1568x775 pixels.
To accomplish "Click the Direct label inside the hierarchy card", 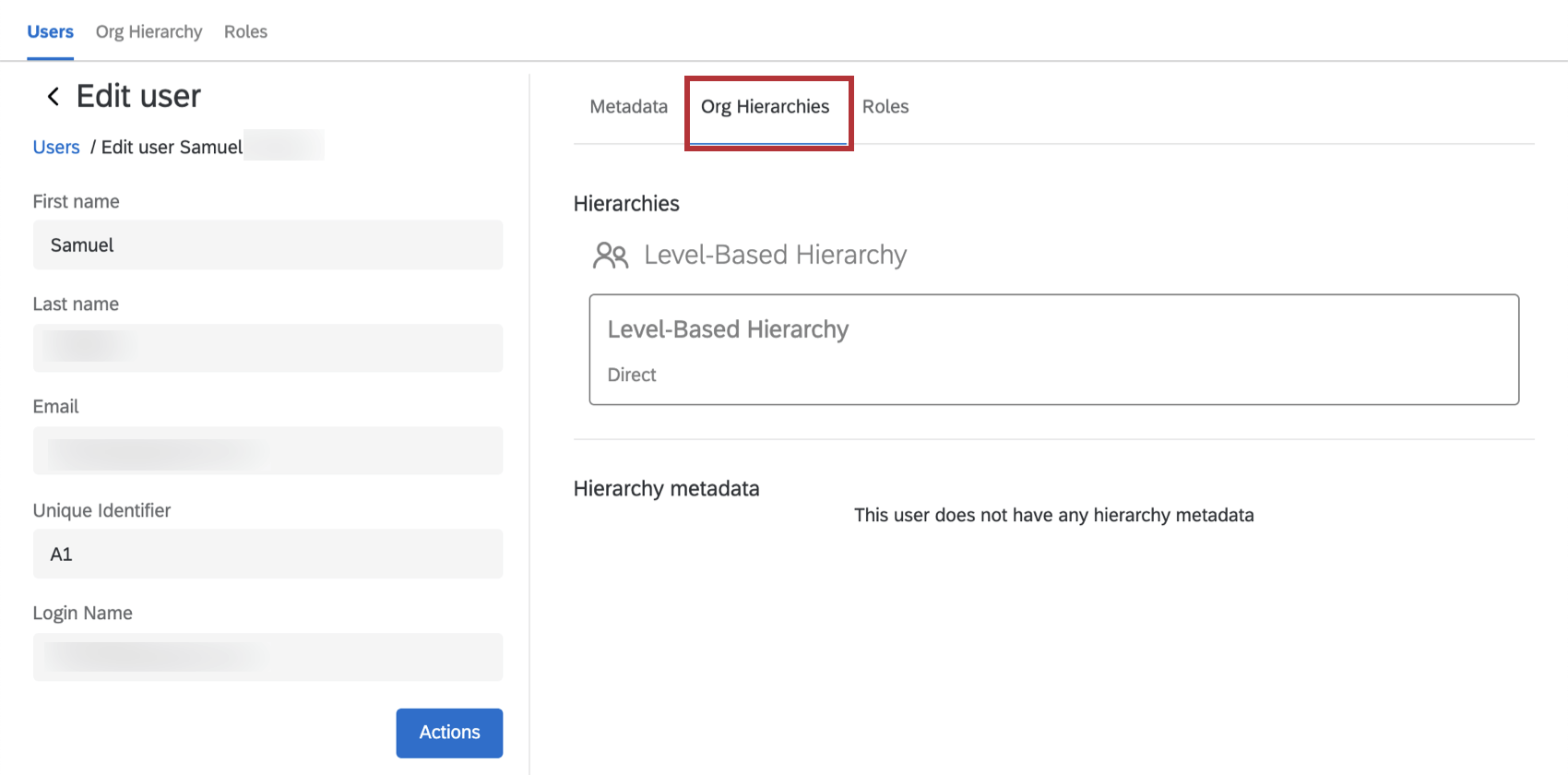I will 632,375.
